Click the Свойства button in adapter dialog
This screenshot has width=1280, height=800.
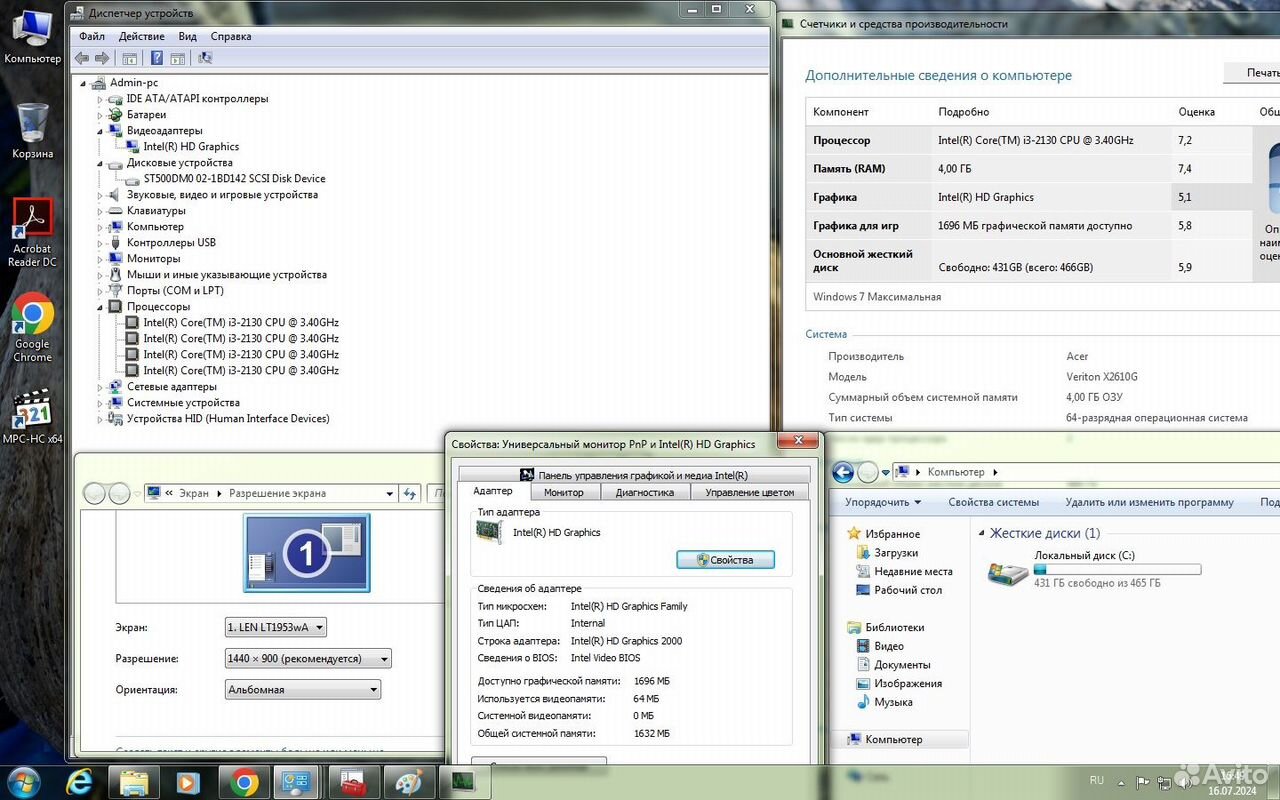(725, 560)
